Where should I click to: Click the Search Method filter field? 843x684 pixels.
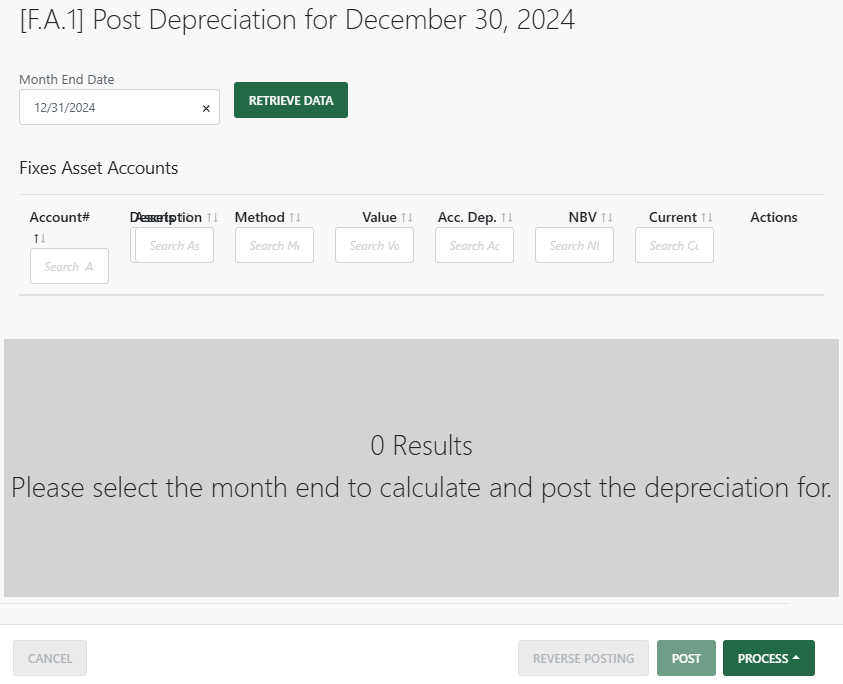click(274, 245)
